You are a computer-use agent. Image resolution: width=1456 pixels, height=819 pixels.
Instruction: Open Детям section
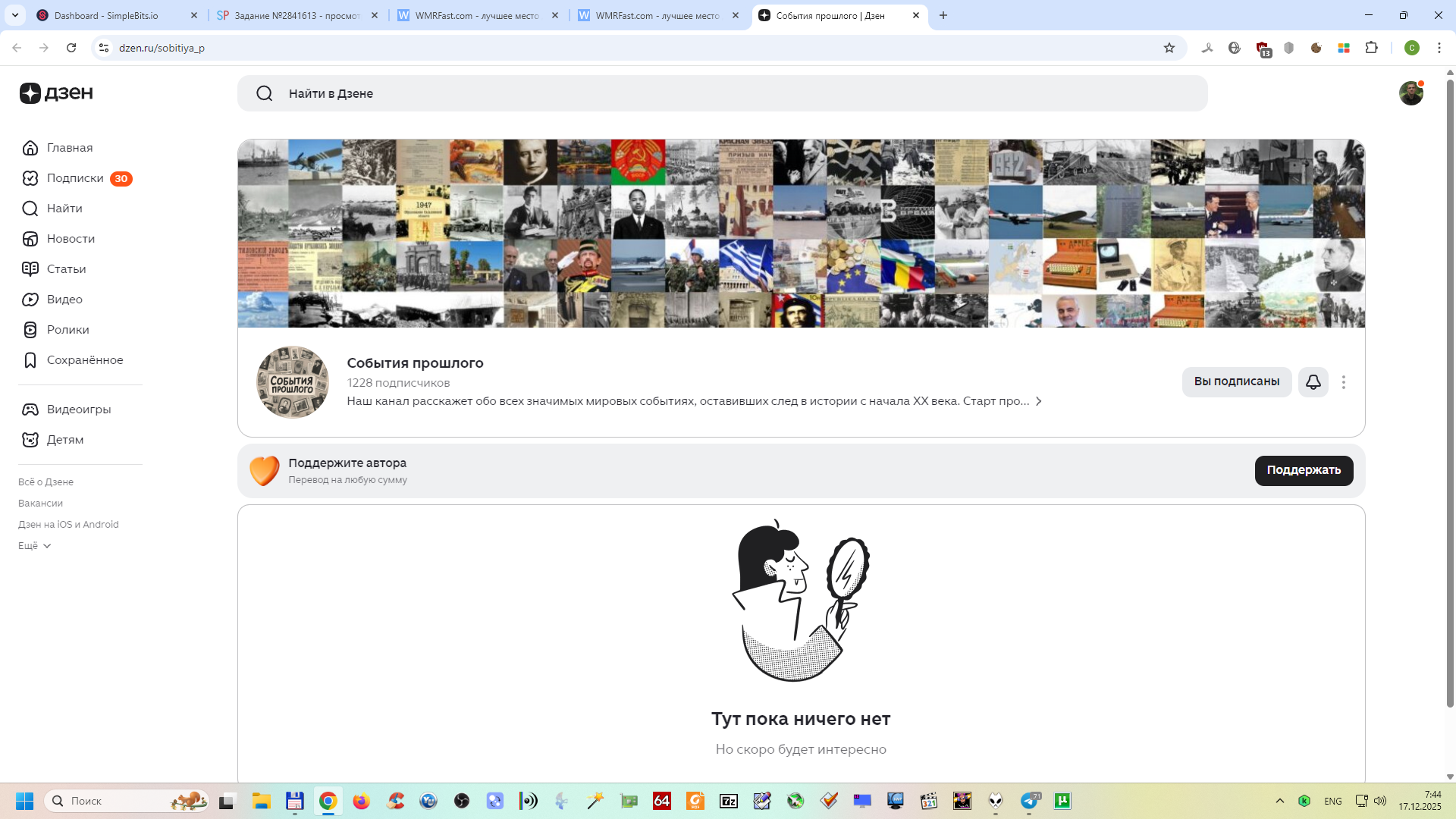(x=64, y=440)
